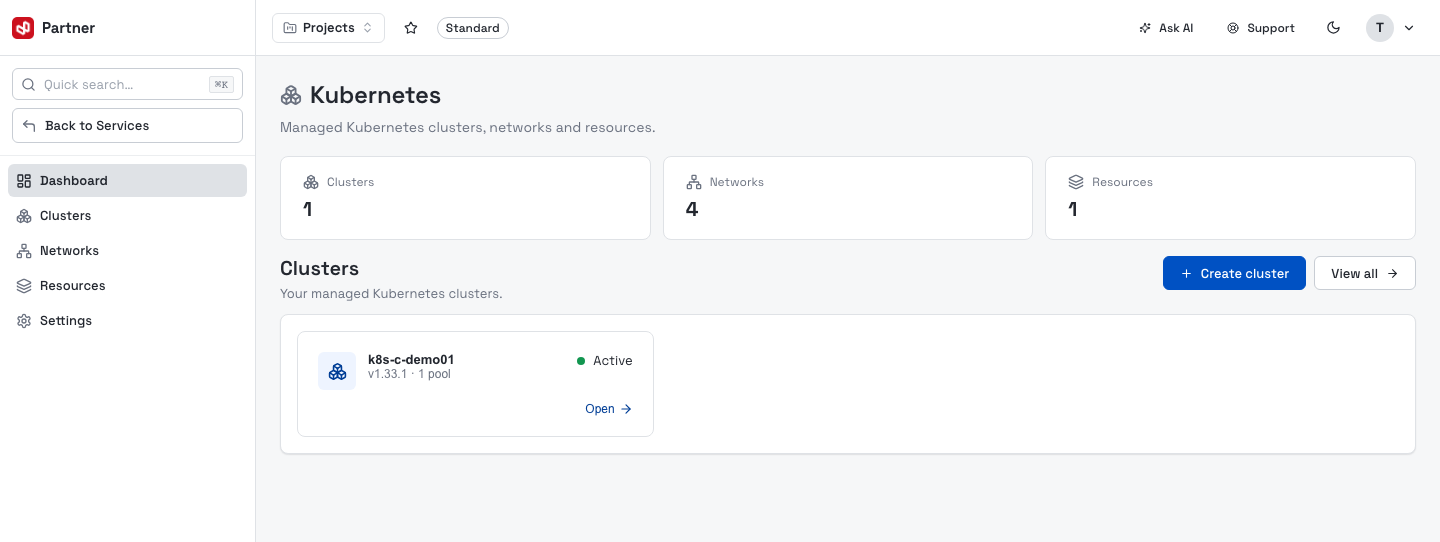Viewport: 1440px width, 542px height.
Task: Open the k8s-c-demo01 cluster link
Action: (x=608, y=409)
